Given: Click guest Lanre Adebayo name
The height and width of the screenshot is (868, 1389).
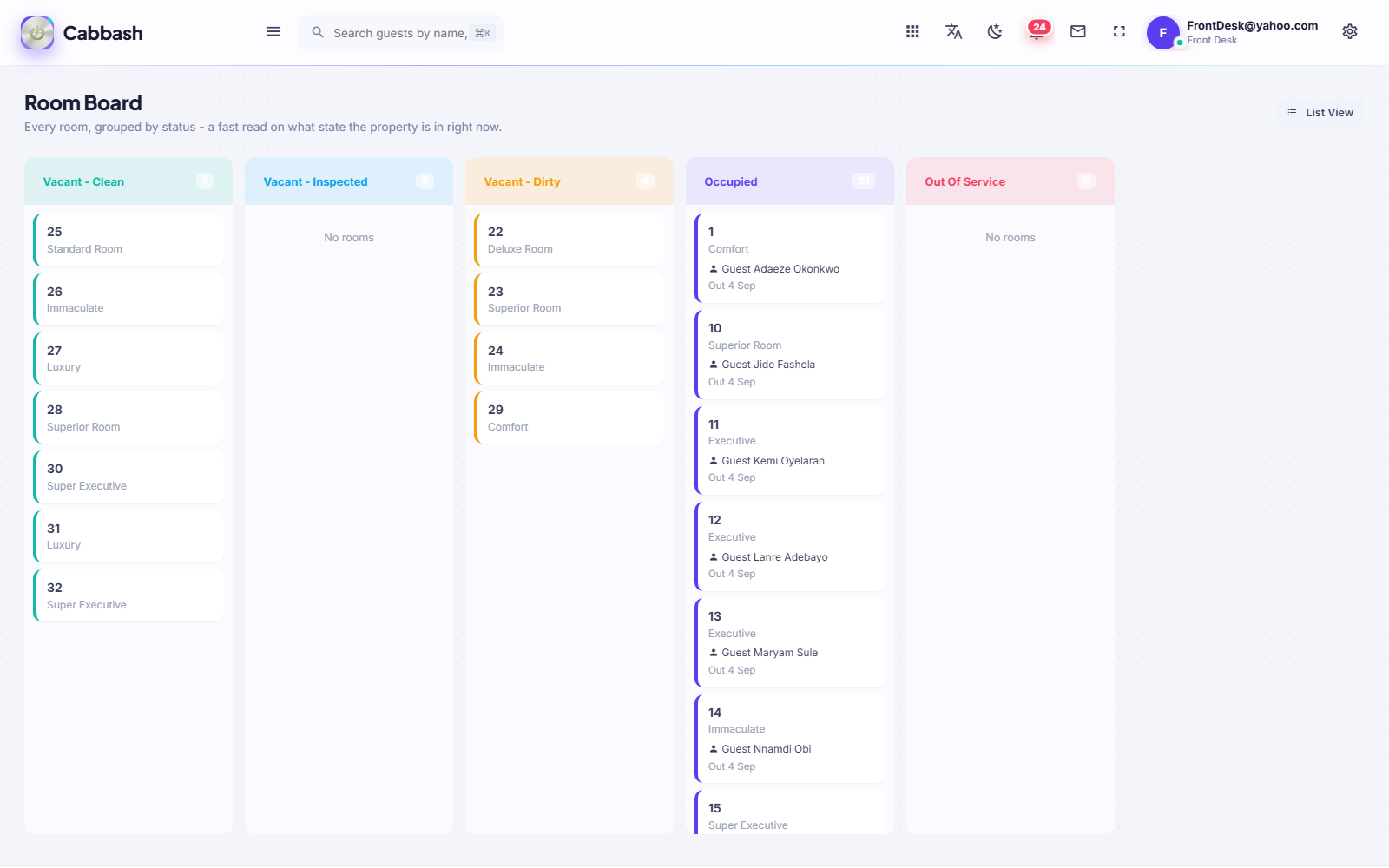Looking at the screenshot, I should (x=774, y=557).
